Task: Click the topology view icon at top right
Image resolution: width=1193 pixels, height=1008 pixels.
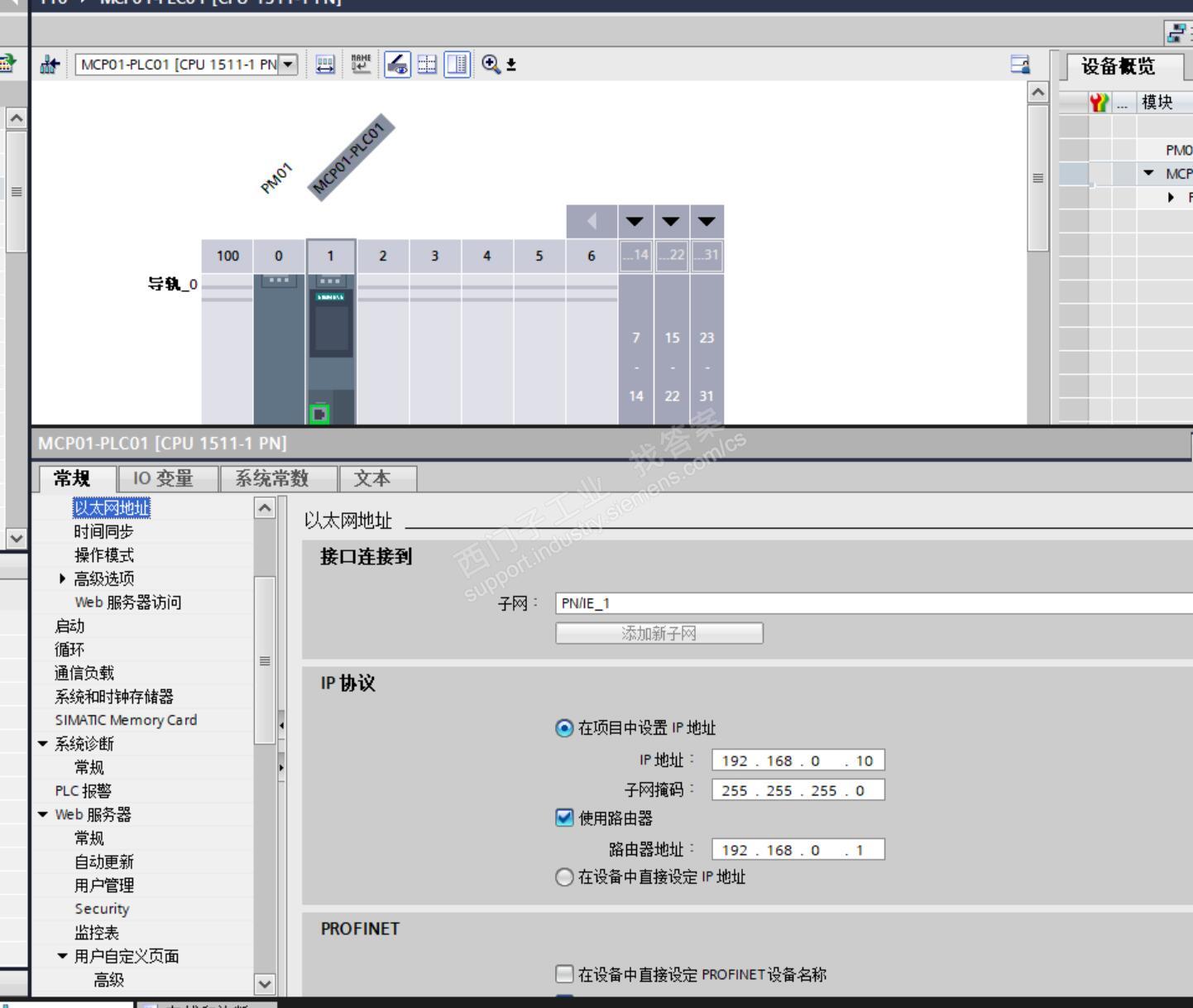Action: pyautogui.click(x=1176, y=33)
